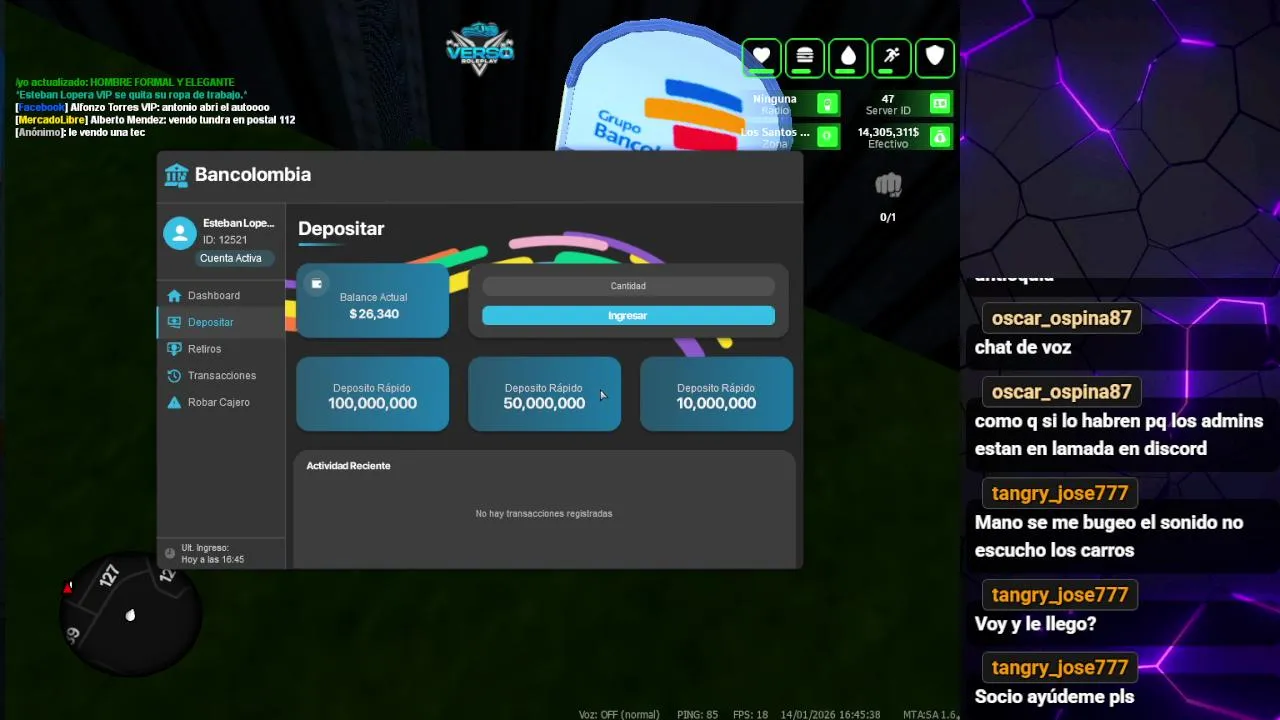Click the 'Voy y le llego?' message
This screenshot has width=1280, height=720.
pyautogui.click(x=1035, y=624)
